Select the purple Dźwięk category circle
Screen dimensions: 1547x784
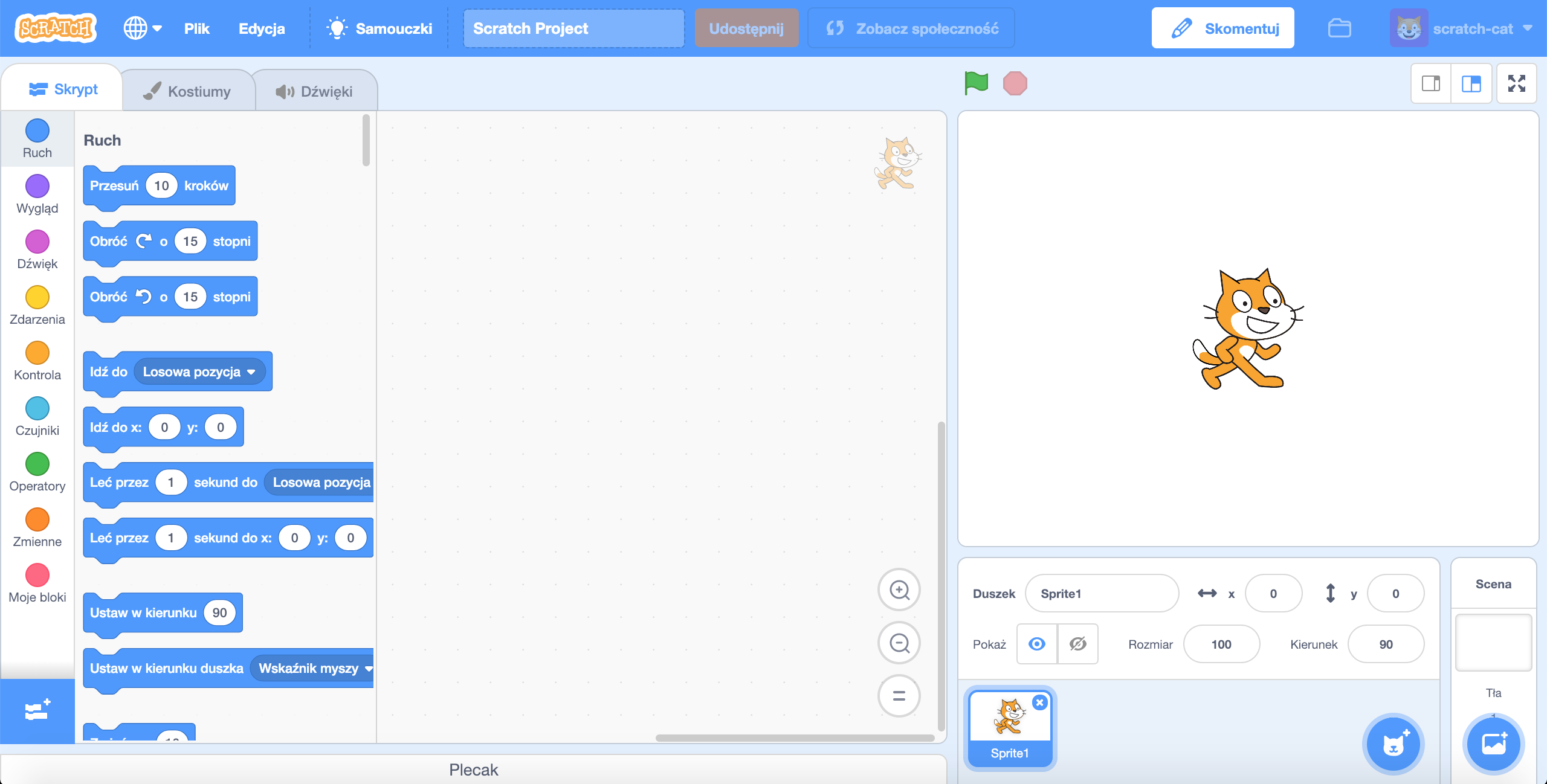coord(37,242)
